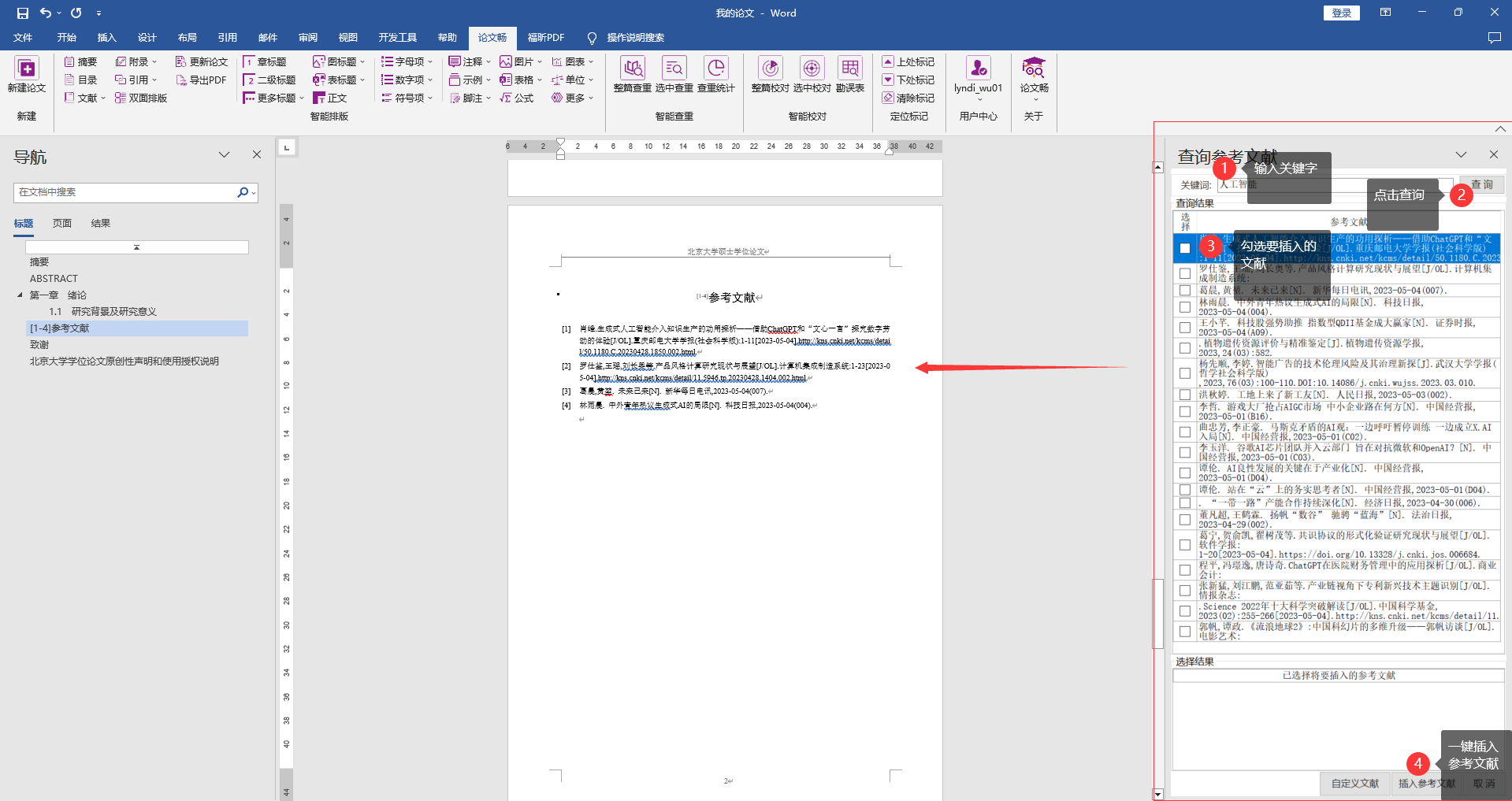Click the 查询 search button
This screenshot has height=801, width=1512.
click(x=1482, y=184)
